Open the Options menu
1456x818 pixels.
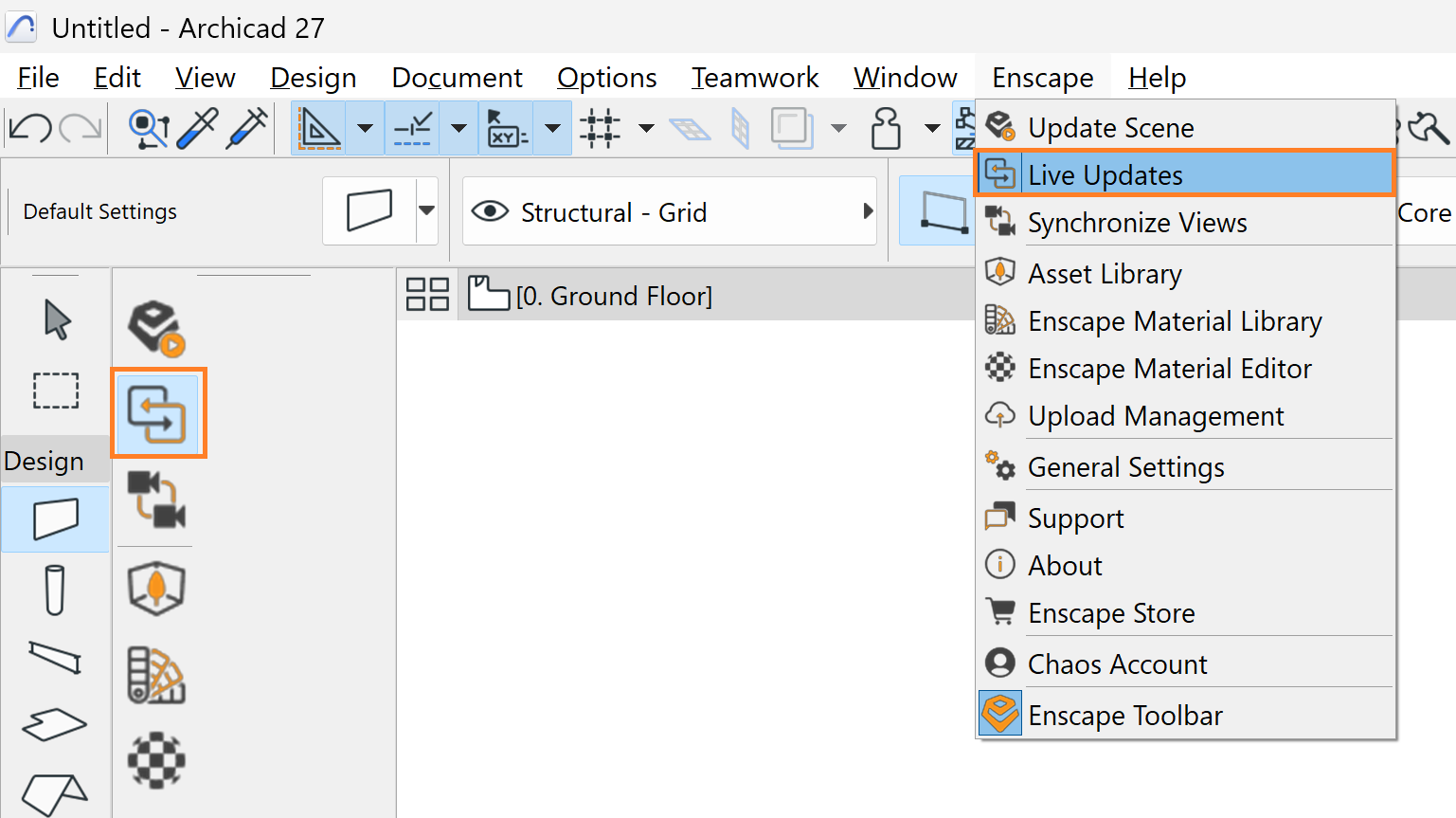click(x=607, y=78)
